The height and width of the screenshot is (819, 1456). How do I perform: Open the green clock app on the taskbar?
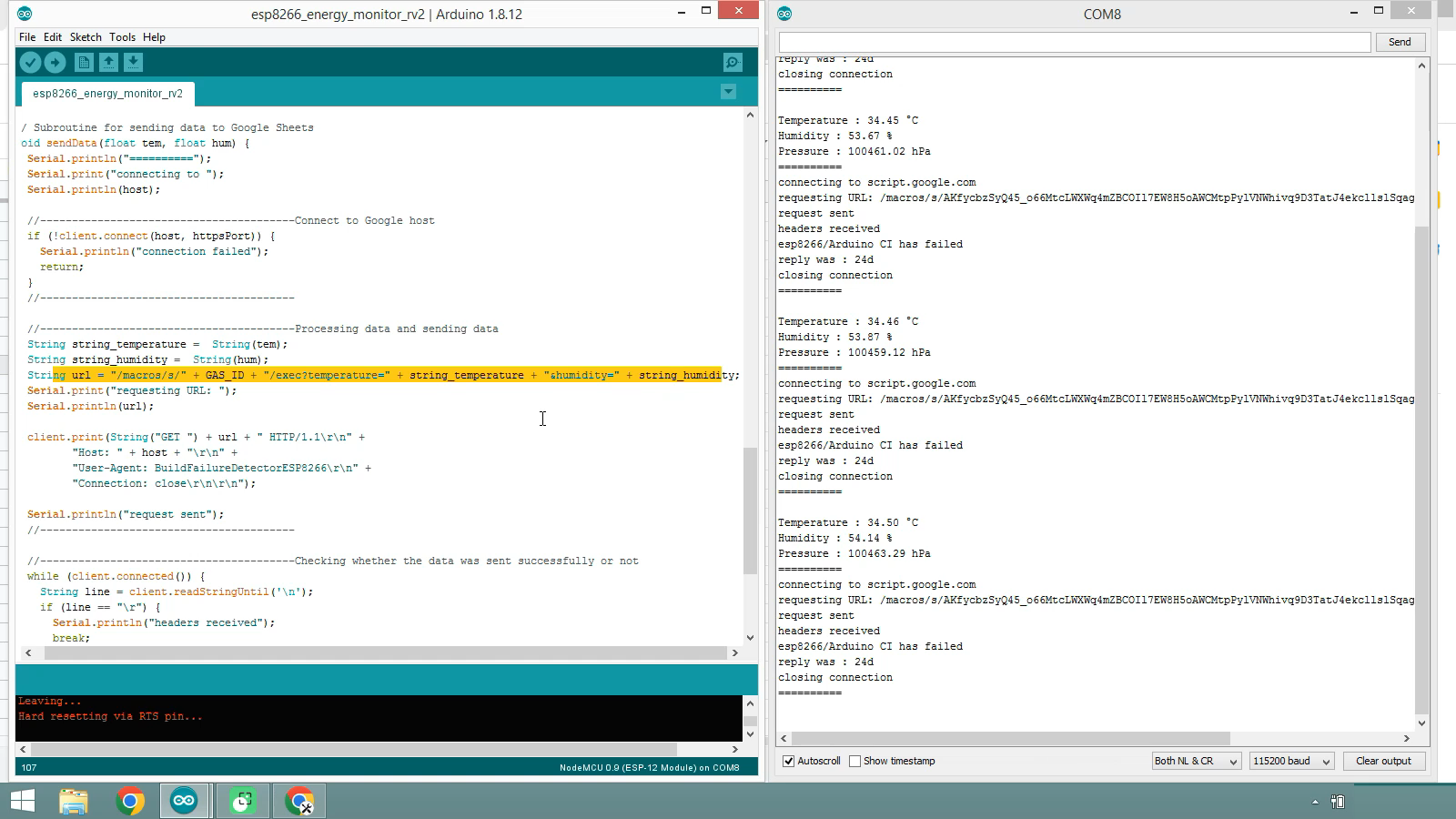click(241, 801)
